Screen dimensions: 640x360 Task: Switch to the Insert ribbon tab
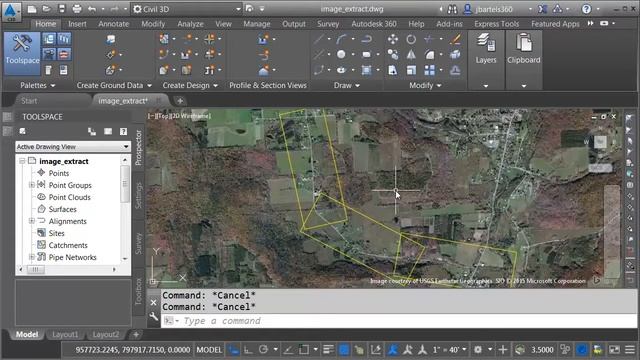[x=77, y=24]
